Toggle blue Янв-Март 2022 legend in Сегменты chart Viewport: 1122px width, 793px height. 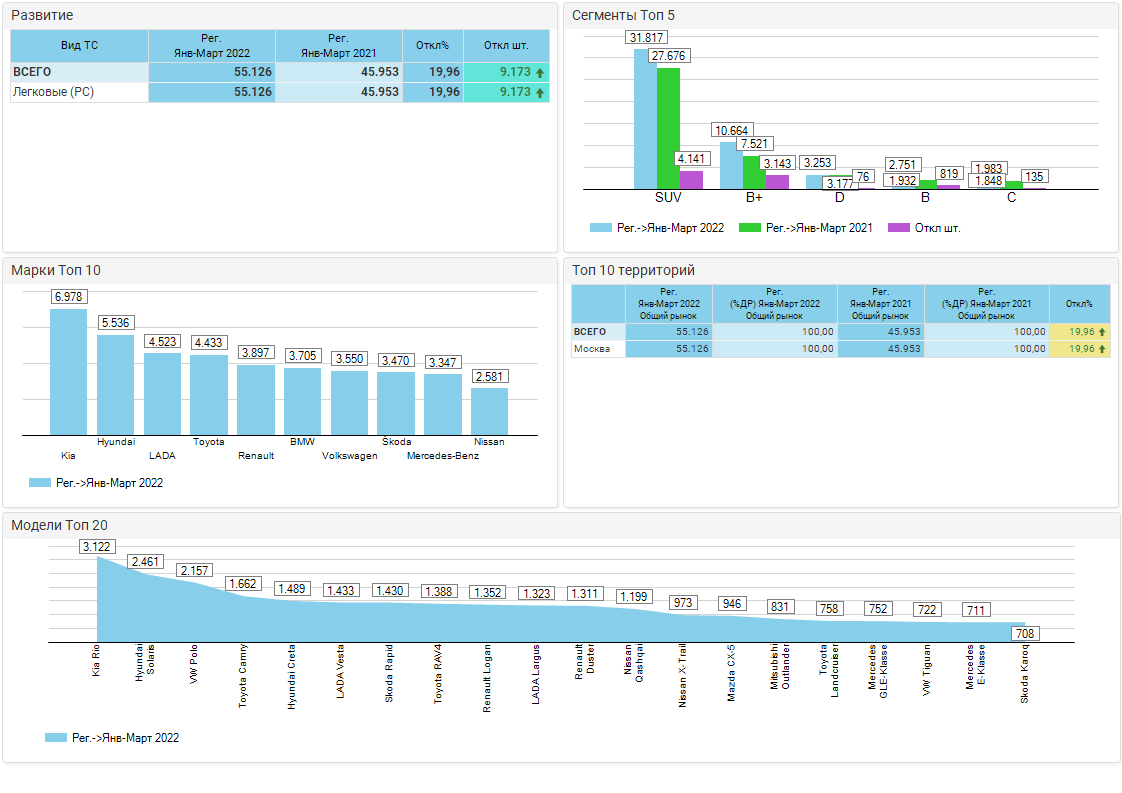click(x=600, y=228)
